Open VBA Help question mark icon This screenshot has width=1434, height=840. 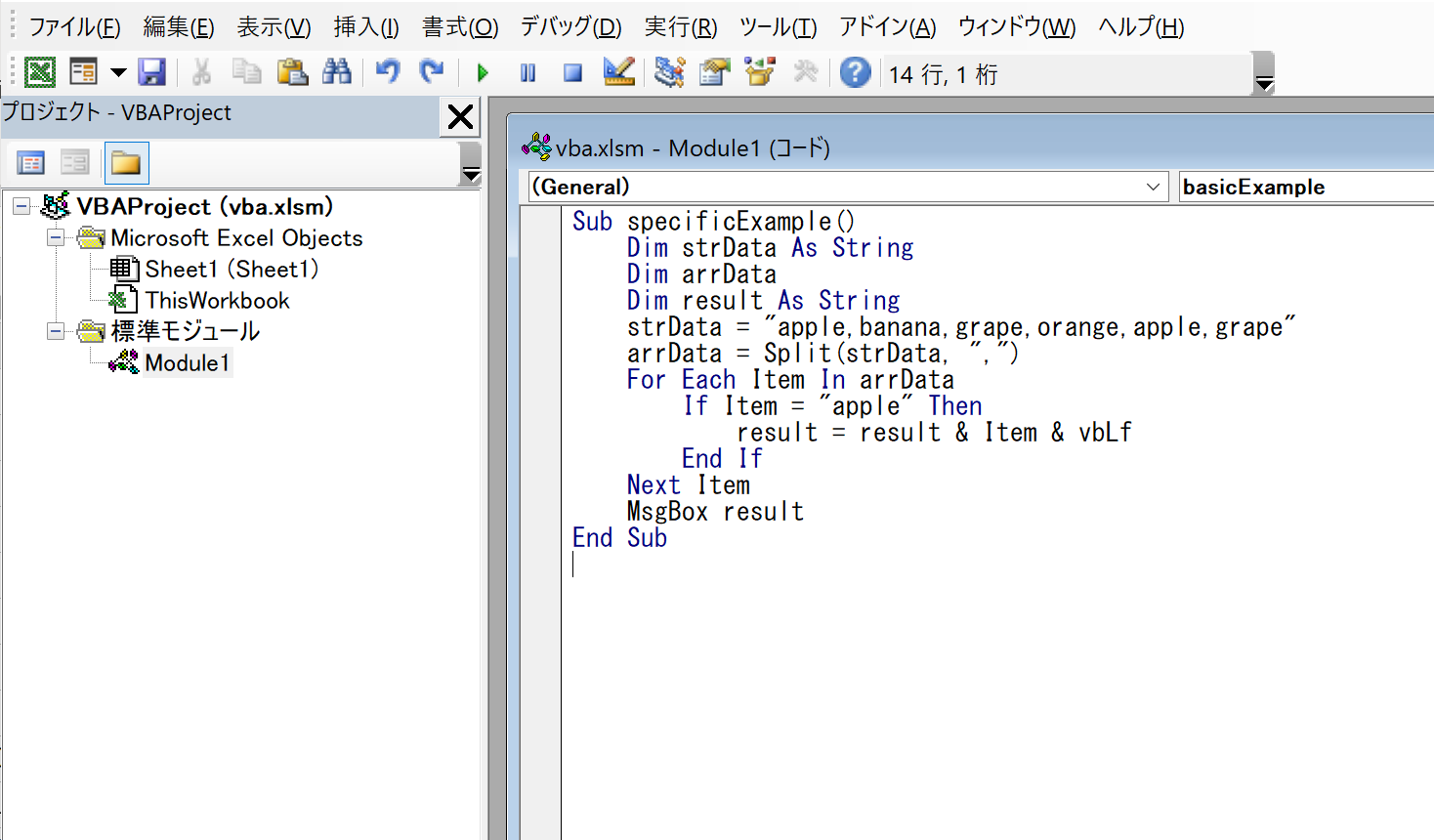pyautogui.click(x=856, y=72)
